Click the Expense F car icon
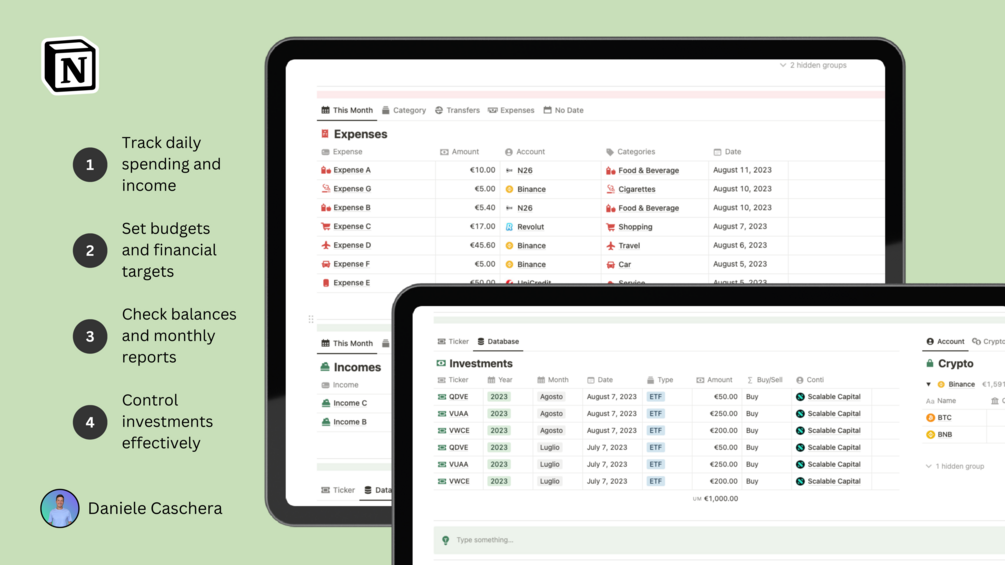This screenshot has width=1005, height=565. [326, 264]
